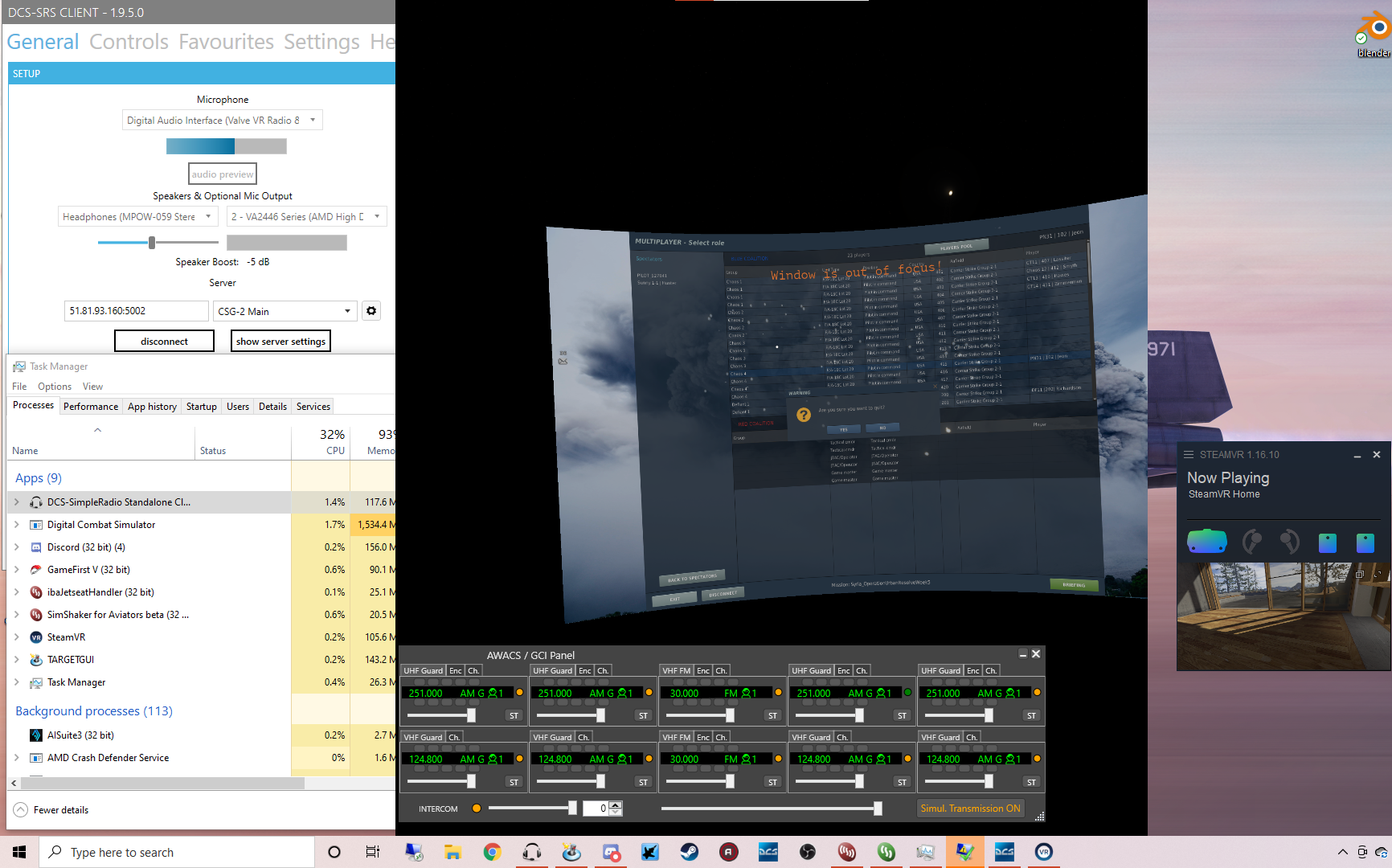Screen dimensions: 1392x868
Task: Open the Blender desktop shortcut
Action: 1374,33
